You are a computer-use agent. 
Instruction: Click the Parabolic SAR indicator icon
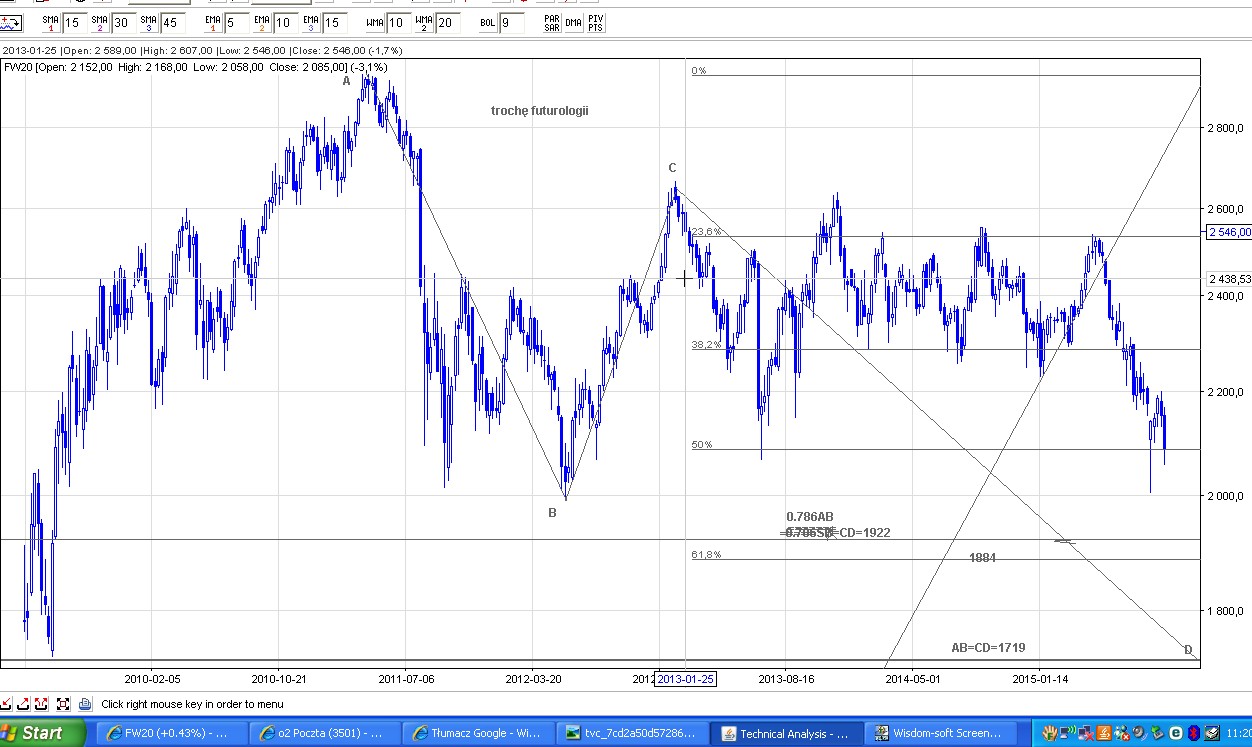tap(551, 22)
